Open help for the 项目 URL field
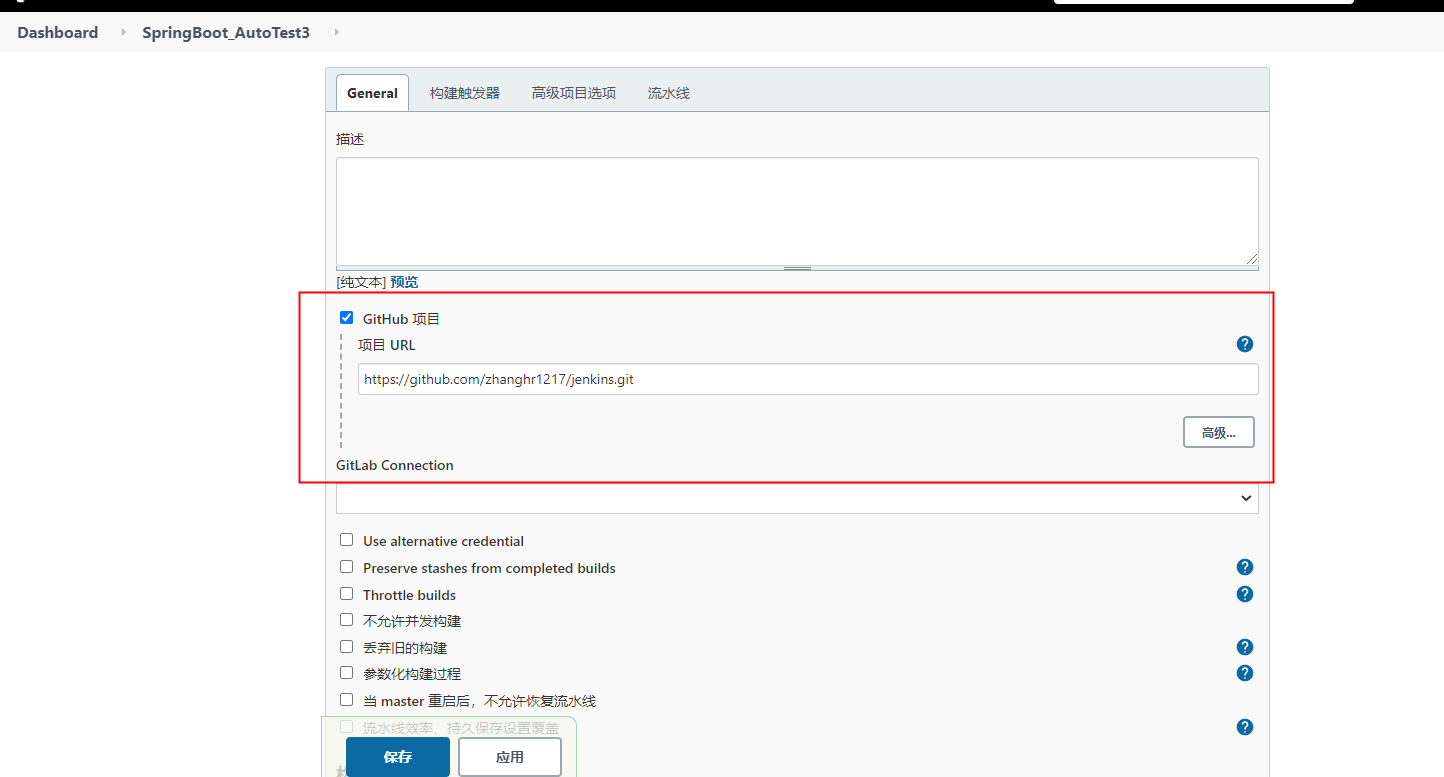 pyautogui.click(x=1244, y=343)
